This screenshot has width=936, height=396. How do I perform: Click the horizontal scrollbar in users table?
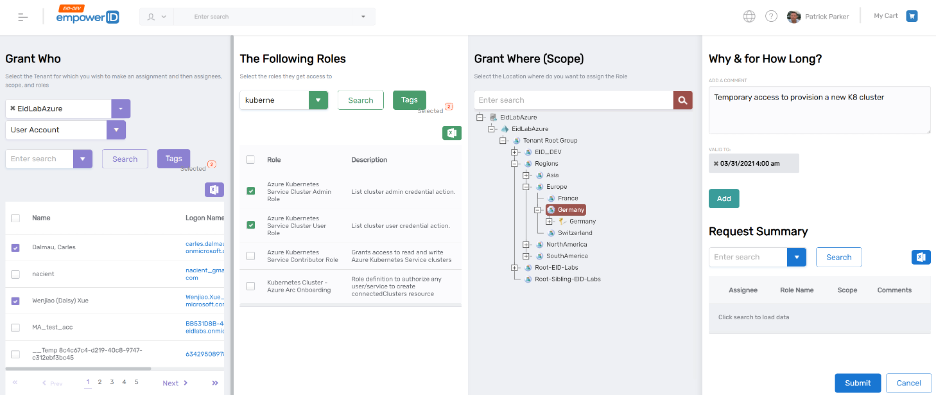[79, 369]
